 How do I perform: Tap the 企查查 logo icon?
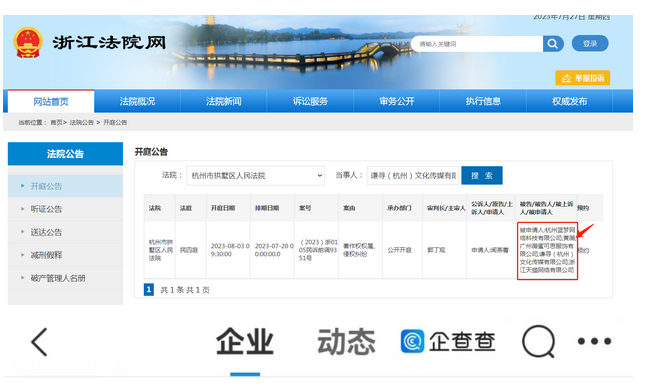(x=412, y=341)
